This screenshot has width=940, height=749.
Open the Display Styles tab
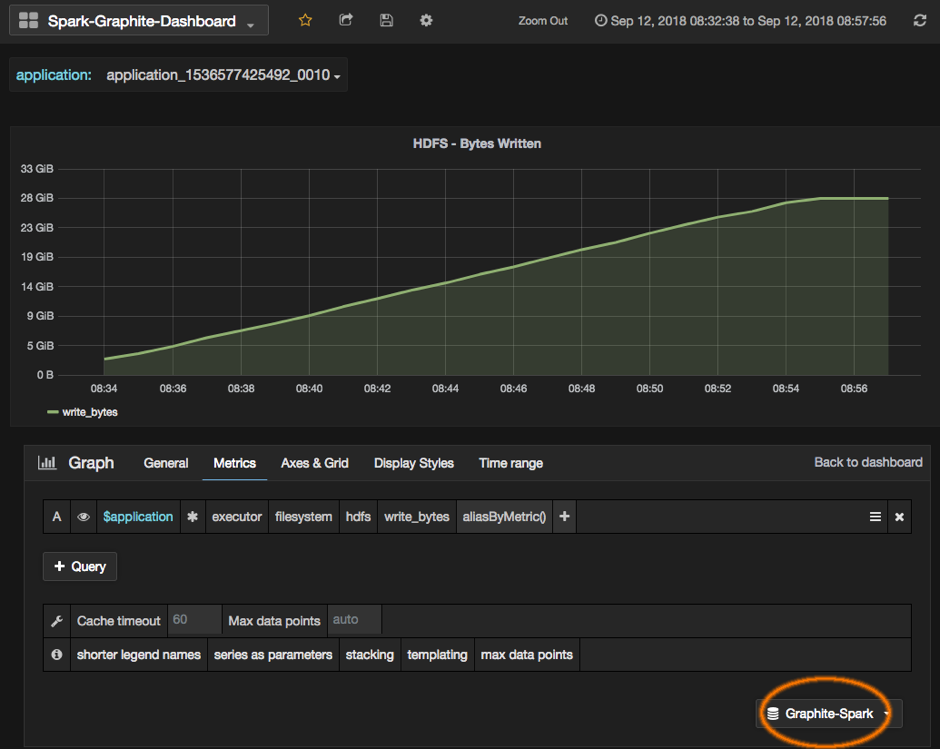pos(413,463)
